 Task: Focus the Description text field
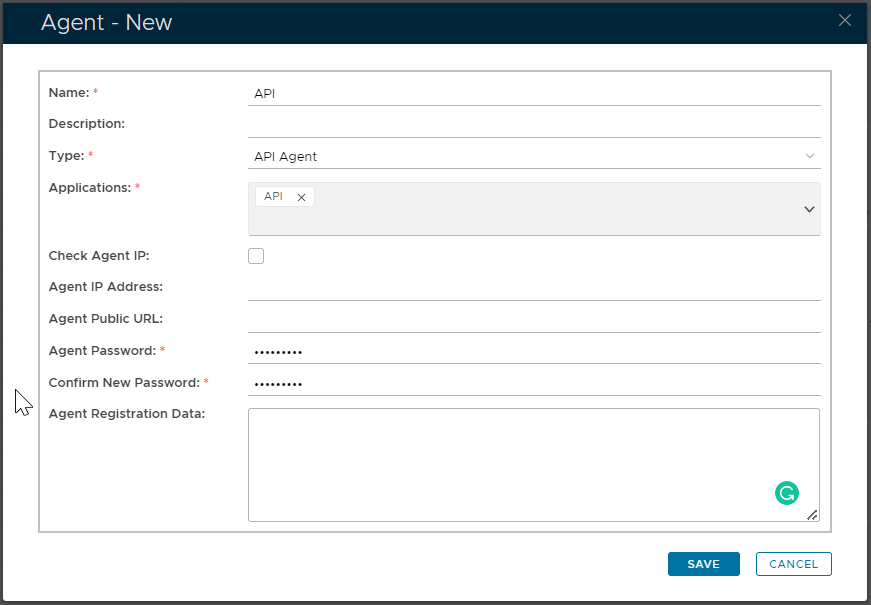tap(533, 124)
